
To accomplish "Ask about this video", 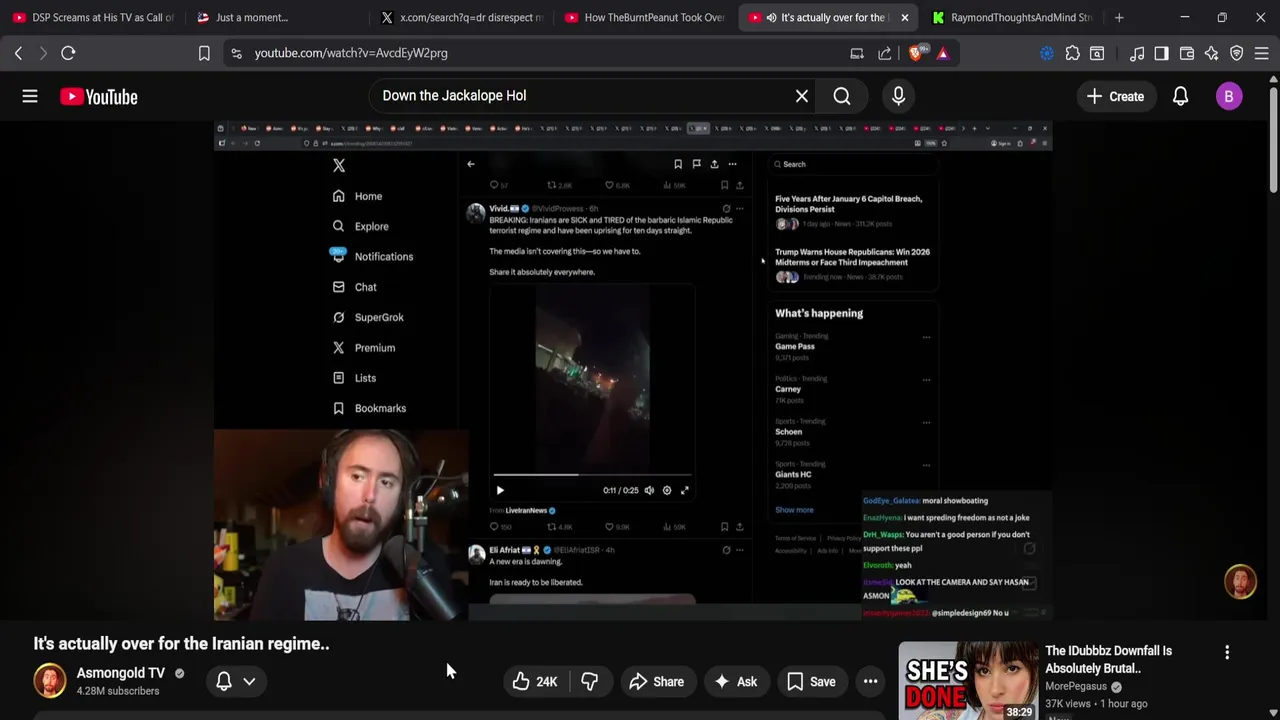I will (735, 682).
